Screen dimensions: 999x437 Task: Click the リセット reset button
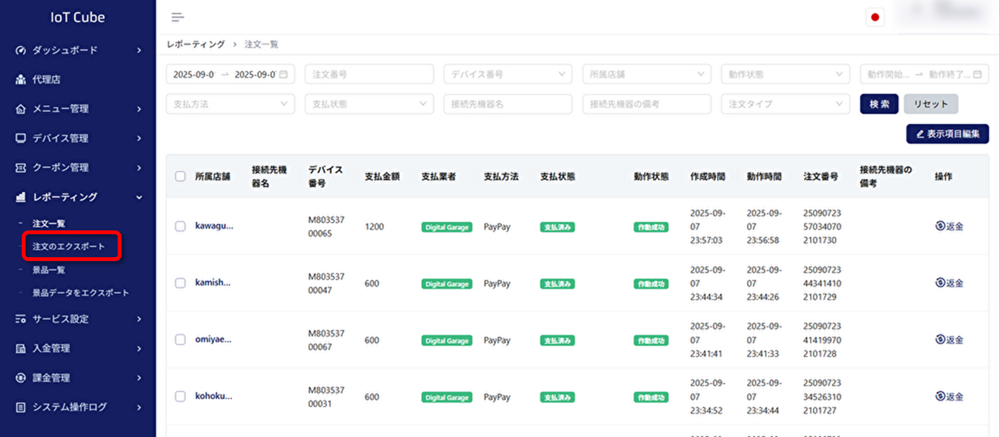tap(930, 104)
